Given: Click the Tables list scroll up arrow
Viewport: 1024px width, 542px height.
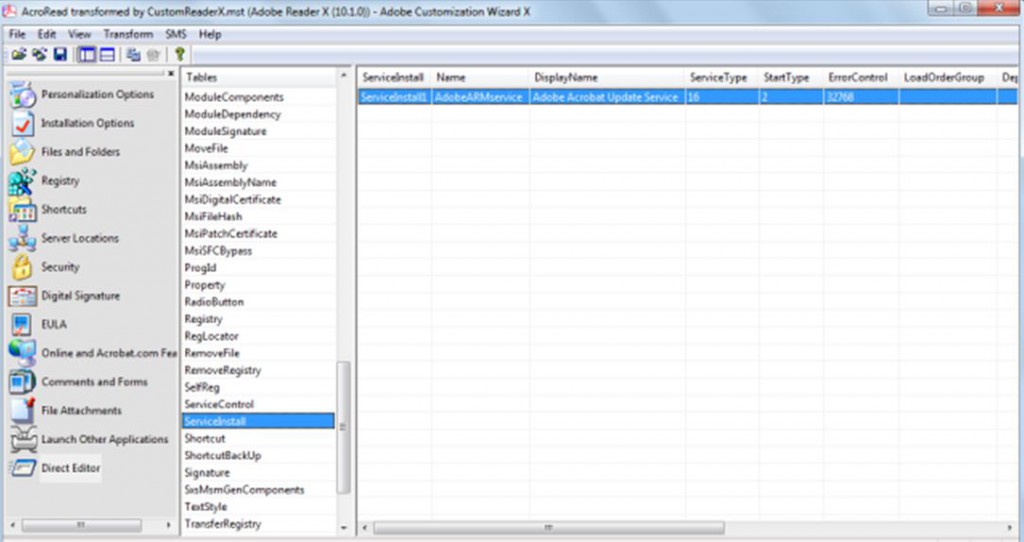Looking at the screenshot, I should [344, 76].
